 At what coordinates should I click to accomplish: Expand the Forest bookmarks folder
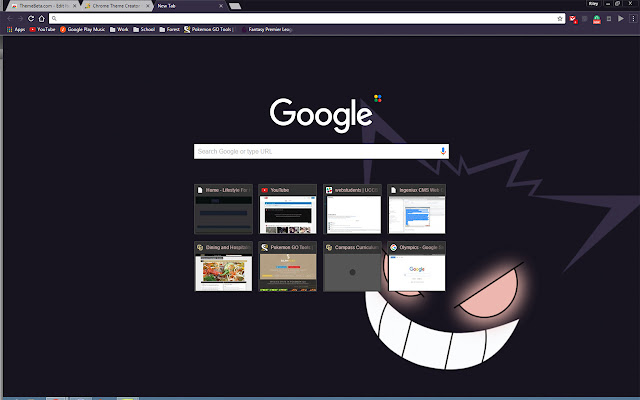[169, 29]
